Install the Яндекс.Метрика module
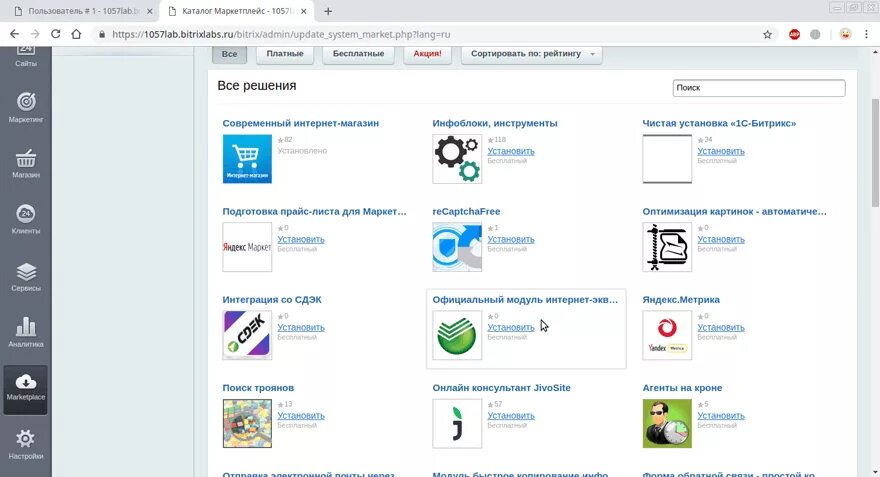 [721, 327]
